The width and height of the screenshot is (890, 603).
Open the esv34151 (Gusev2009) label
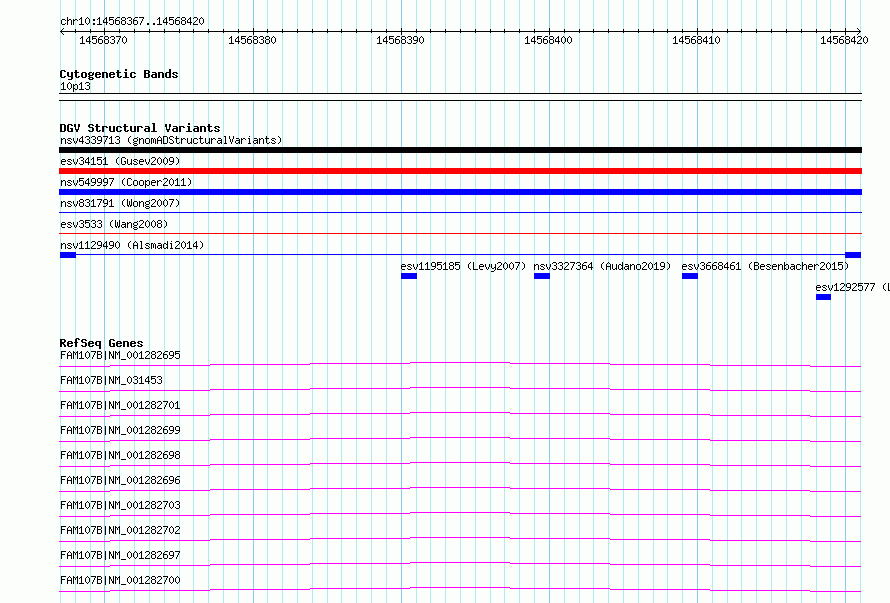[120, 161]
